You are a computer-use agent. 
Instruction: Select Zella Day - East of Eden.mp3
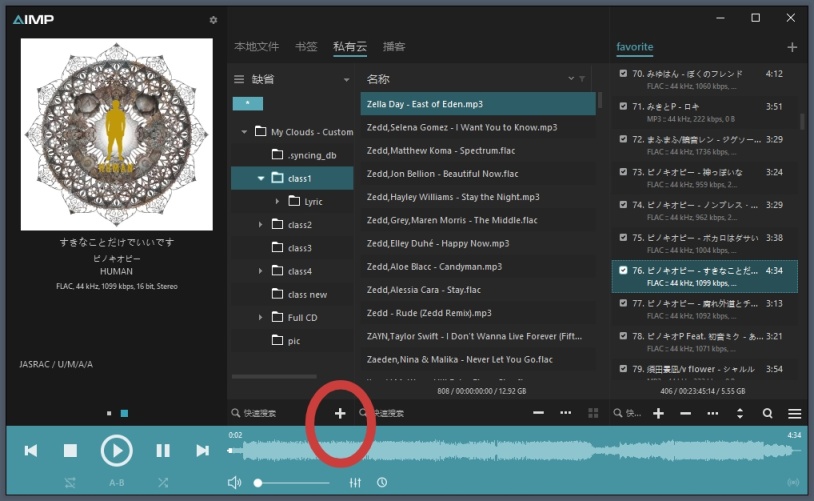coord(478,104)
